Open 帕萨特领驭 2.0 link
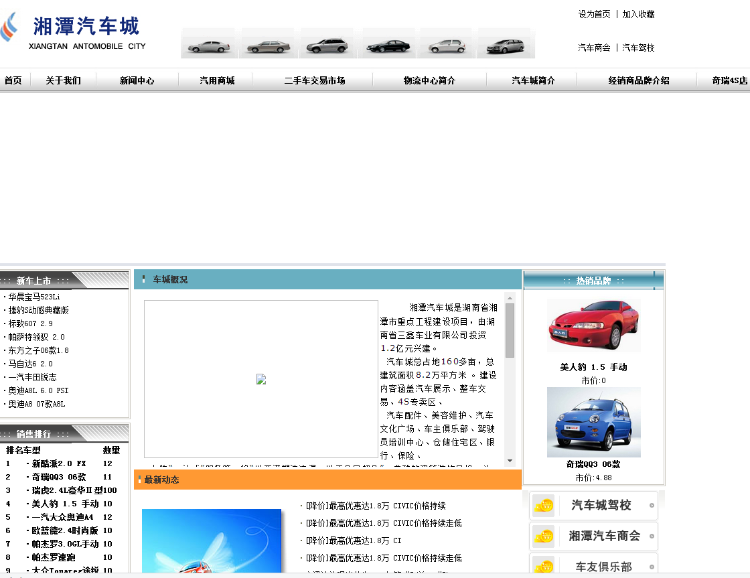The width and height of the screenshot is (750, 578). (36, 337)
